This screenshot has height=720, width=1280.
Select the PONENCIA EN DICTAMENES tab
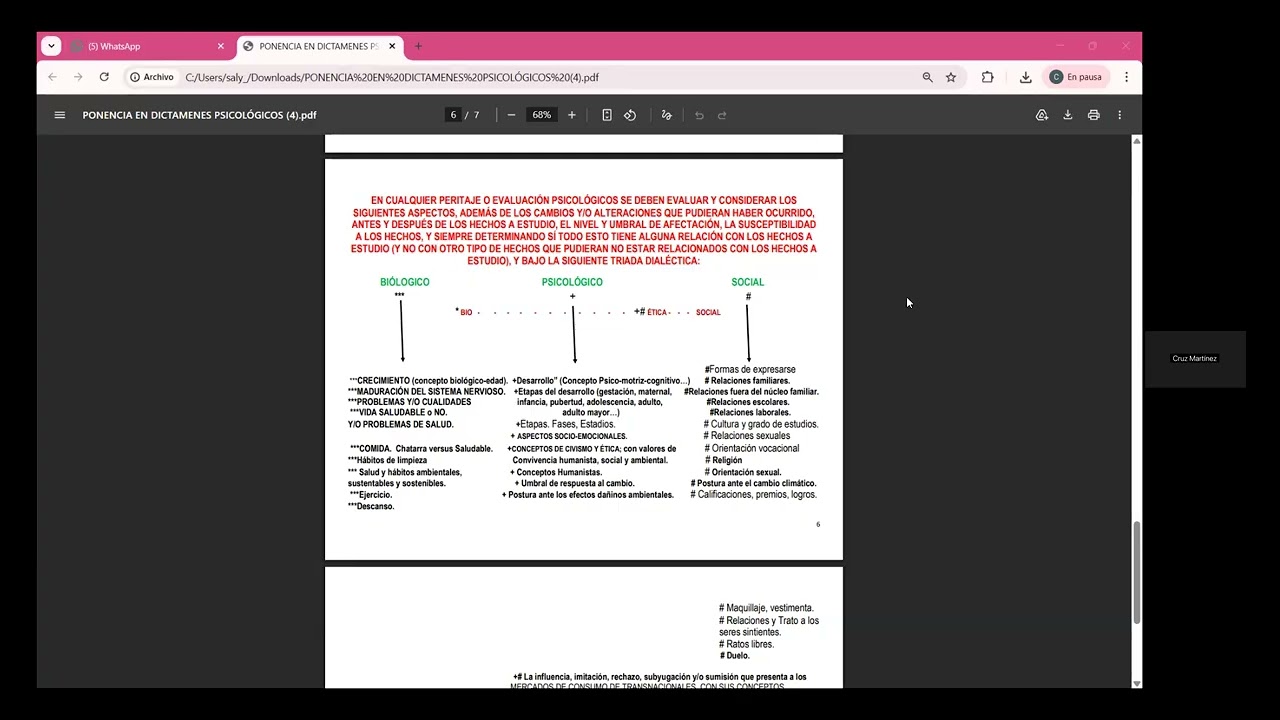coord(320,46)
